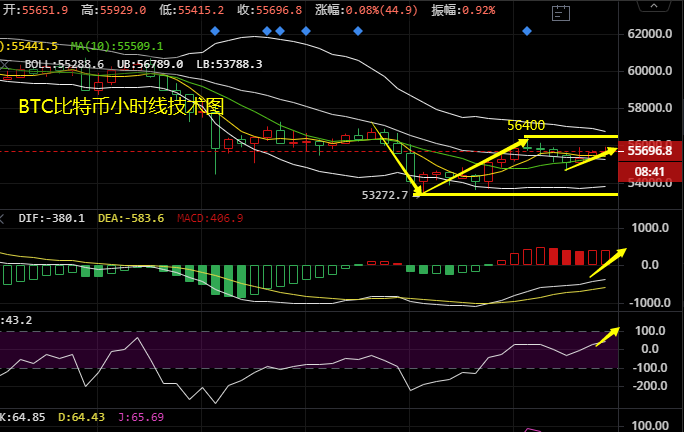
Task: Click the rightmost blue diamond event marker
Action: (x=526, y=31)
